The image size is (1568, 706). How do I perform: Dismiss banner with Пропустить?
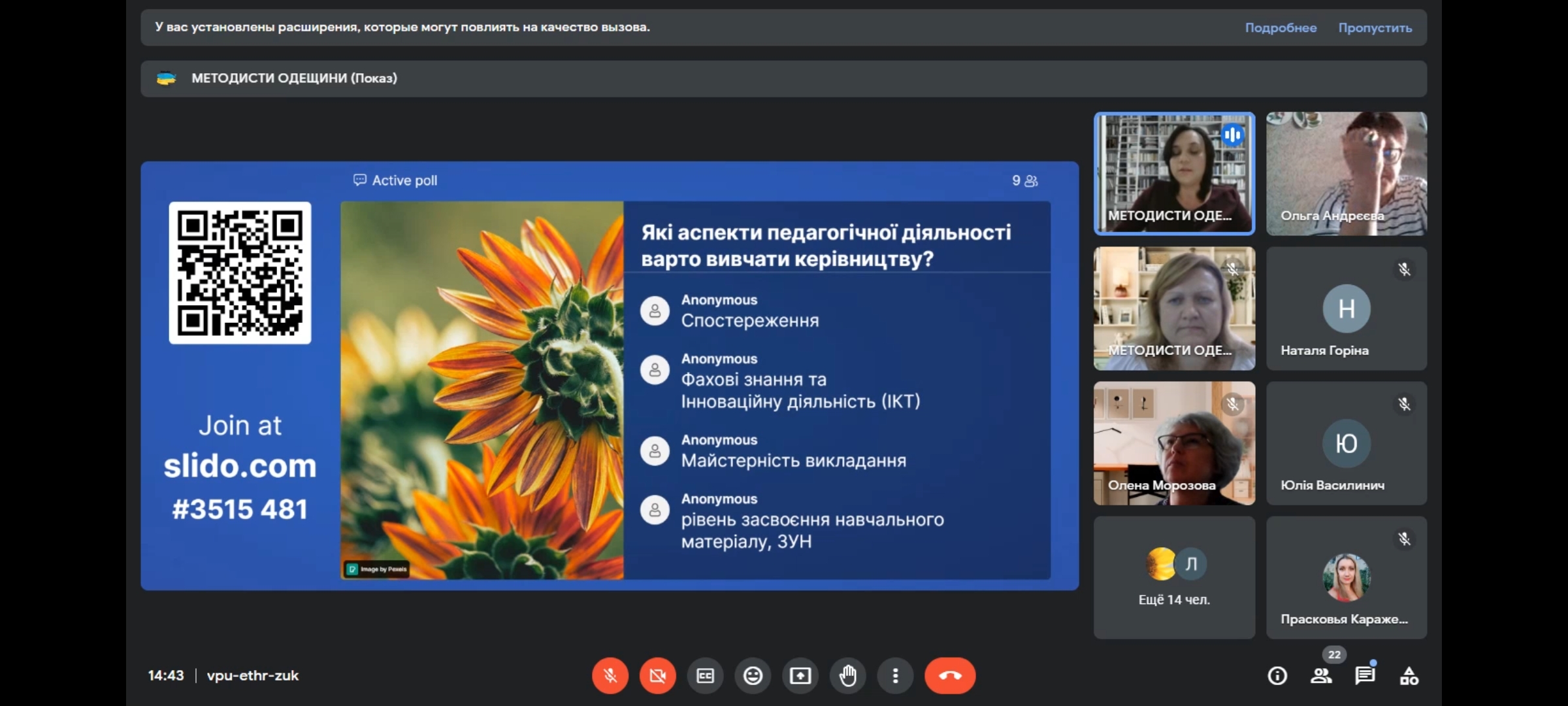point(1375,27)
